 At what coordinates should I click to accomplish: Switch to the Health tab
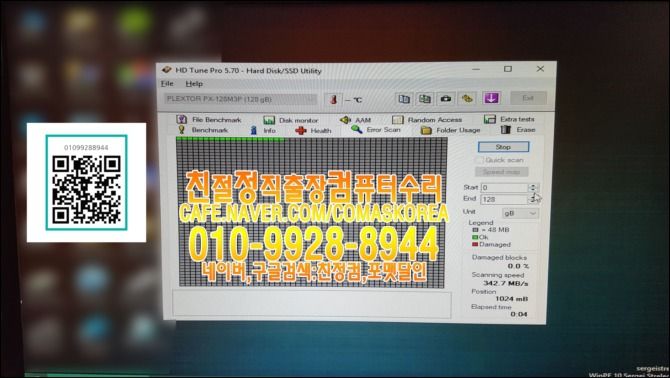(313, 130)
